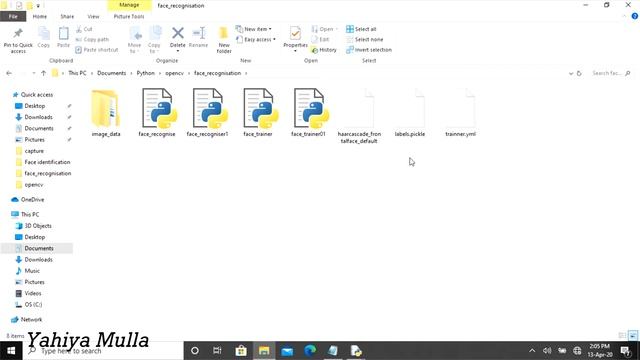Select the face_trainer Python file
The image size is (640, 360).
click(x=258, y=113)
